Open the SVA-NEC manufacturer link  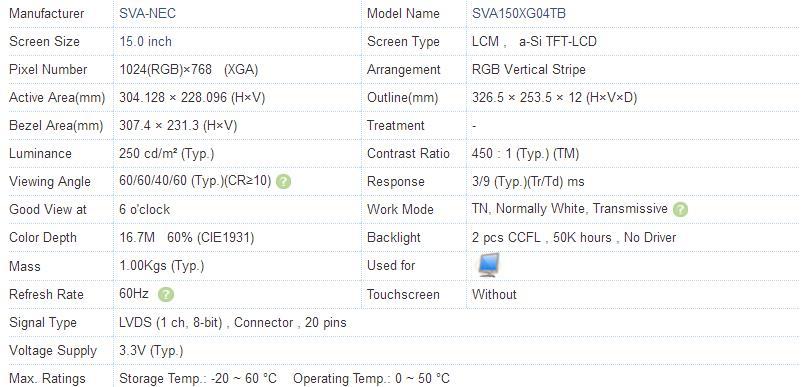pyautogui.click(x=147, y=13)
